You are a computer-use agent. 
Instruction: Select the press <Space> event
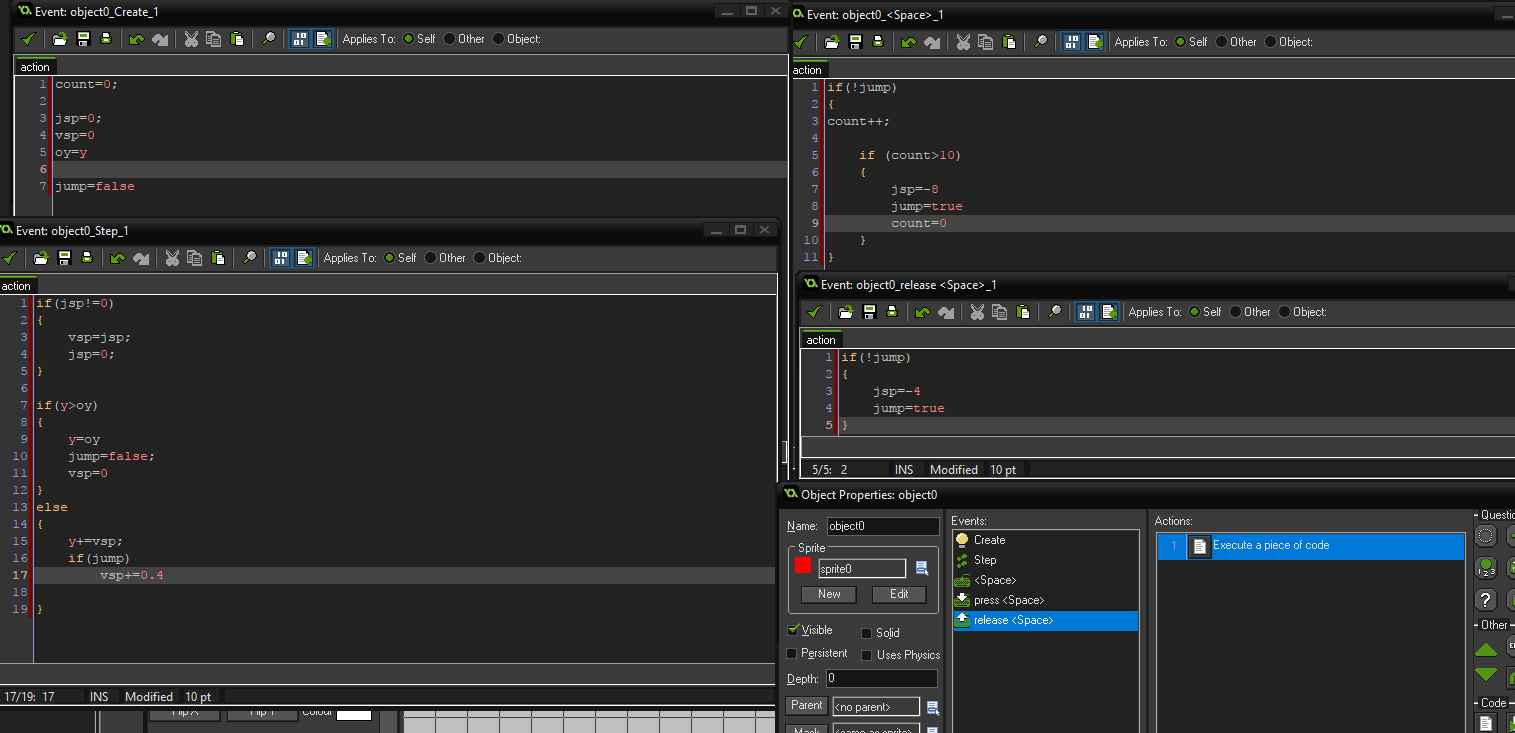click(1008, 600)
